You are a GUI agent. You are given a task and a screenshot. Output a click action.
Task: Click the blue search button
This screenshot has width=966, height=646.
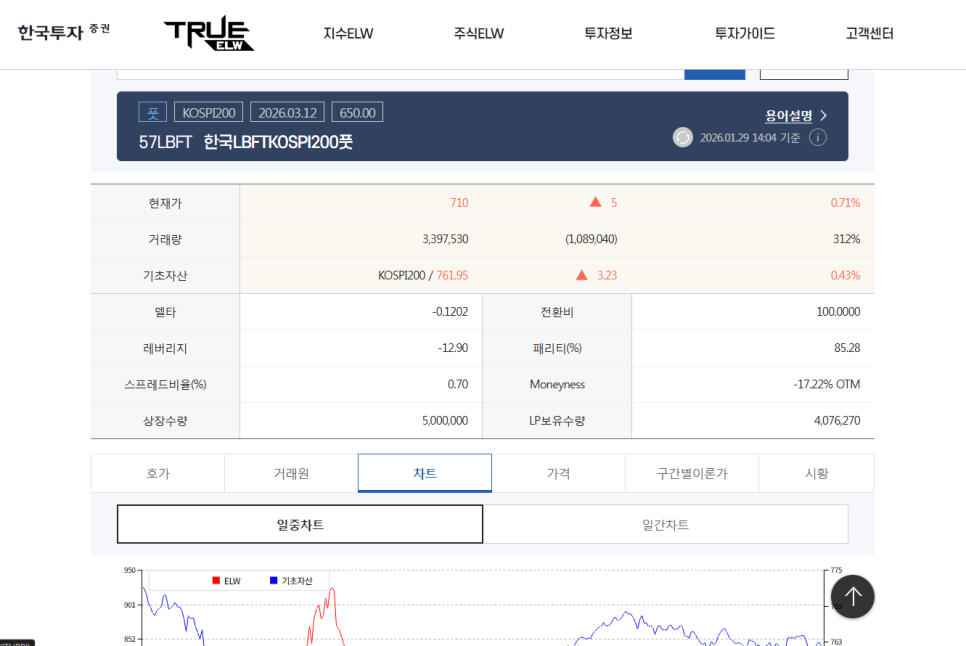coord(715,74)
